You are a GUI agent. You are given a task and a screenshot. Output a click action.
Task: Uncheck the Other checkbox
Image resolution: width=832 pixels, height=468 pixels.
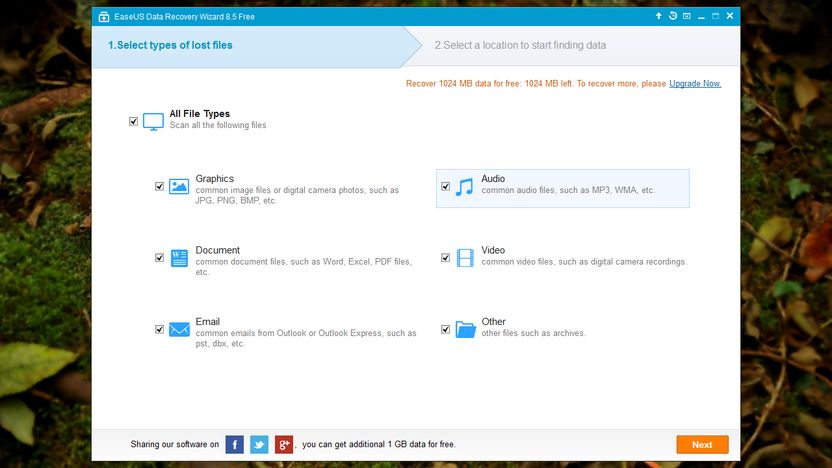[x=445, y=330]
